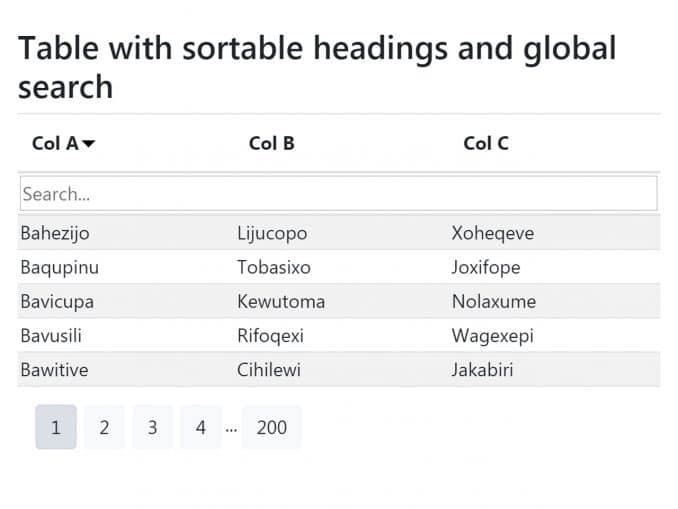
Task: Click the Lijucopo cell in Col B
Action: [272, 233]
